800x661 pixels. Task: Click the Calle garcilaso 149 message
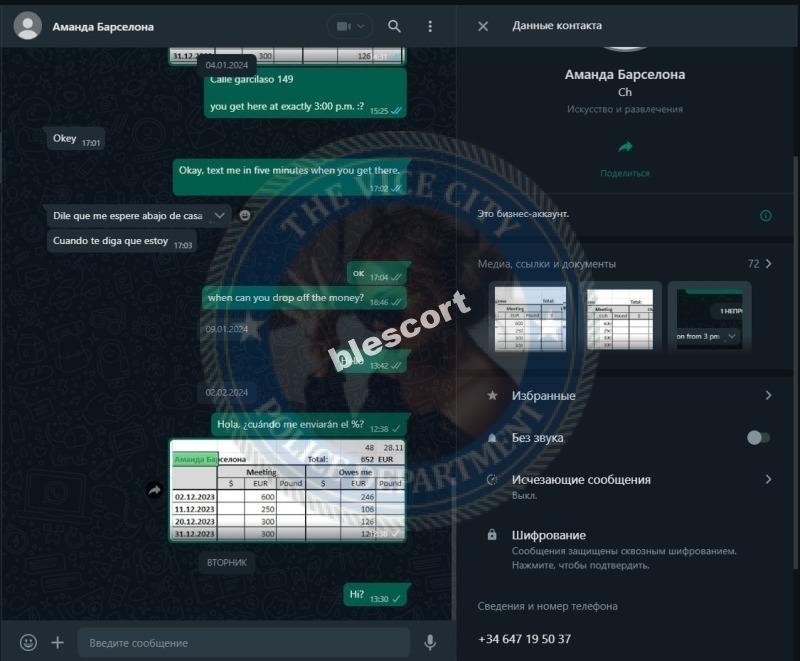point(305,93)
